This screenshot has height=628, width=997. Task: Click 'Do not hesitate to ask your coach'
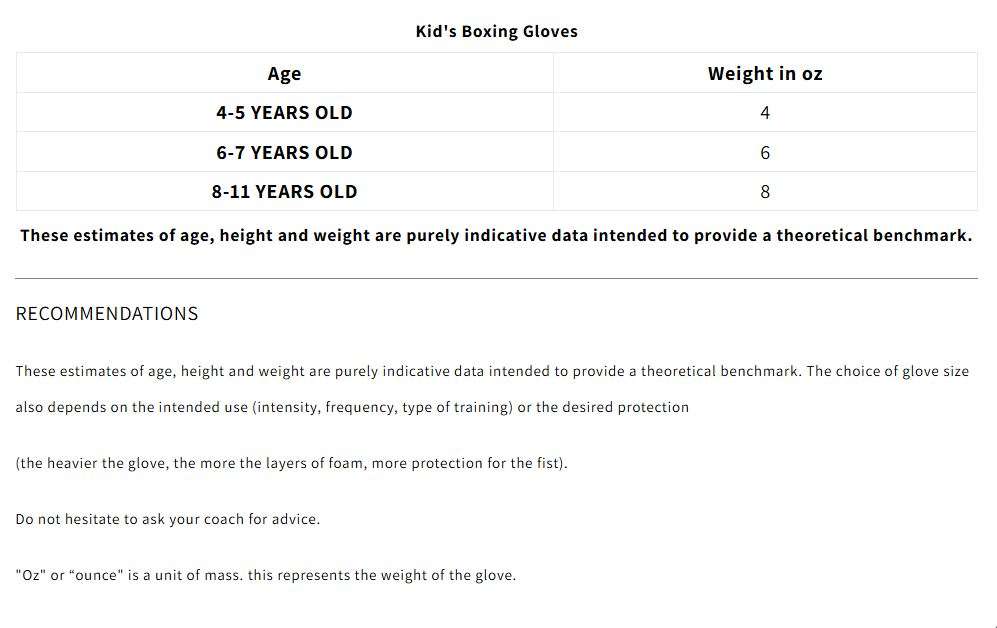(168, 519)
